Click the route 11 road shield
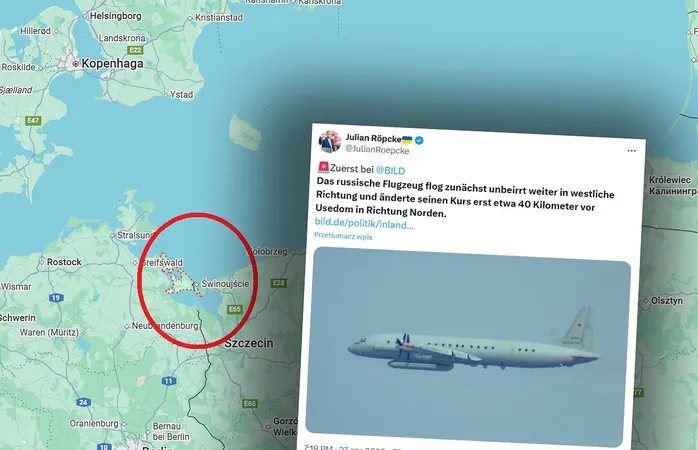Image resolution: width=698 pixels, height=450 pixels. pos(168,381)
